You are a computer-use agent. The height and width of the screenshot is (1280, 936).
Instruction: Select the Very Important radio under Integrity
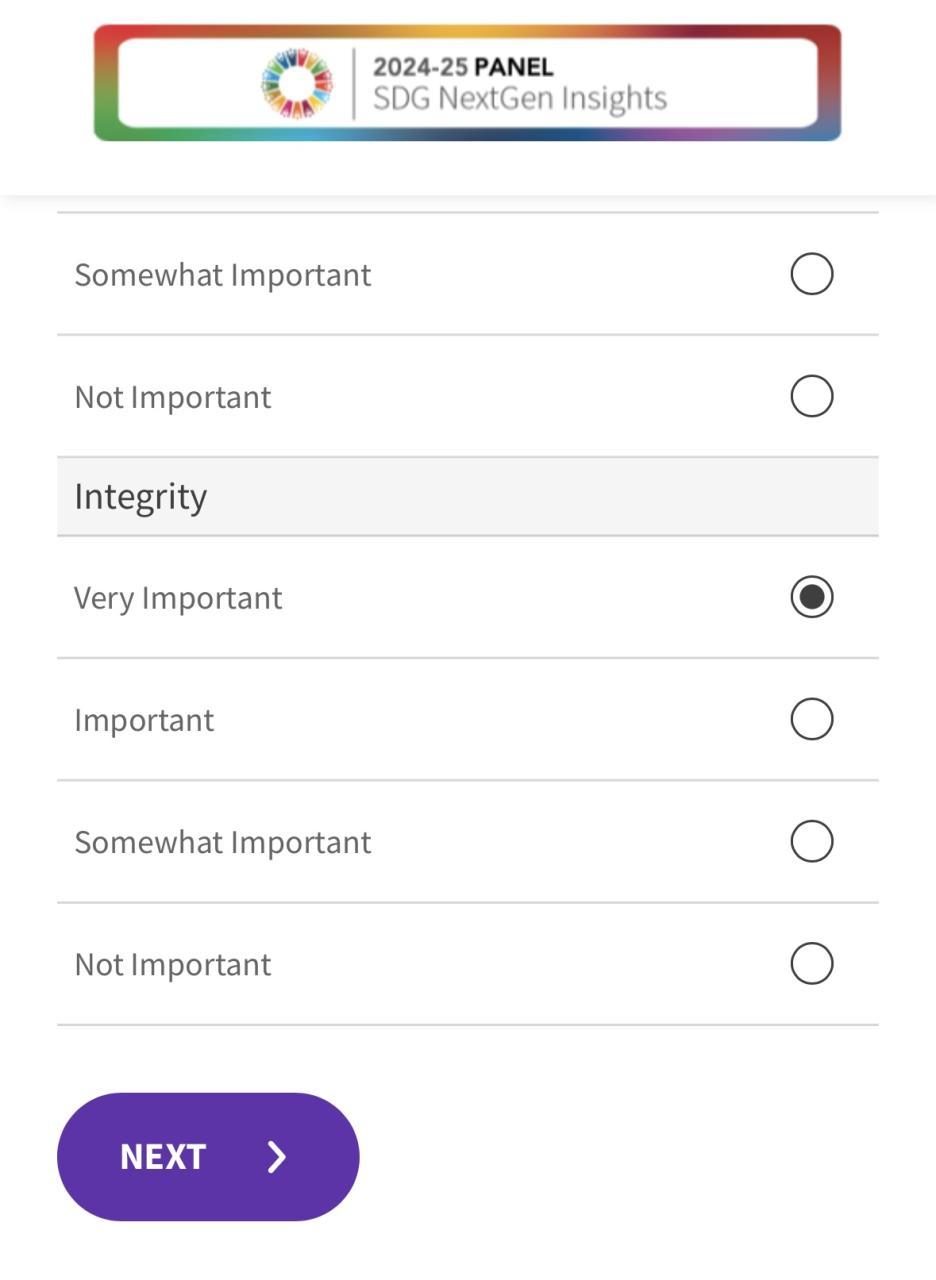(811, 597)
